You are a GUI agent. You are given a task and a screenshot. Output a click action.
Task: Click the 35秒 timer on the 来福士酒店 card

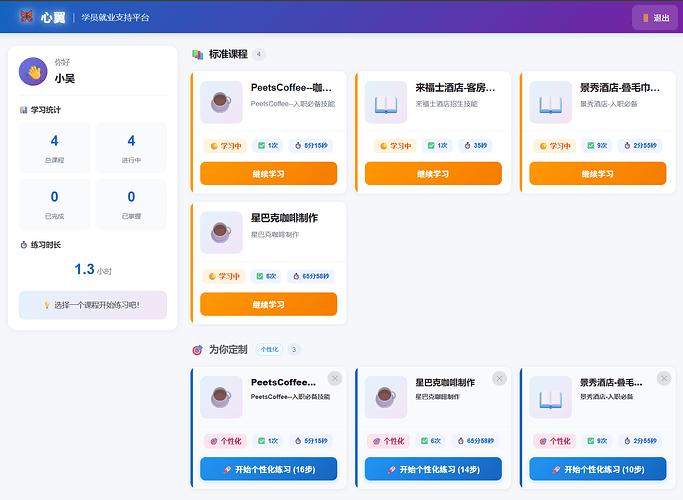(475, 145)
